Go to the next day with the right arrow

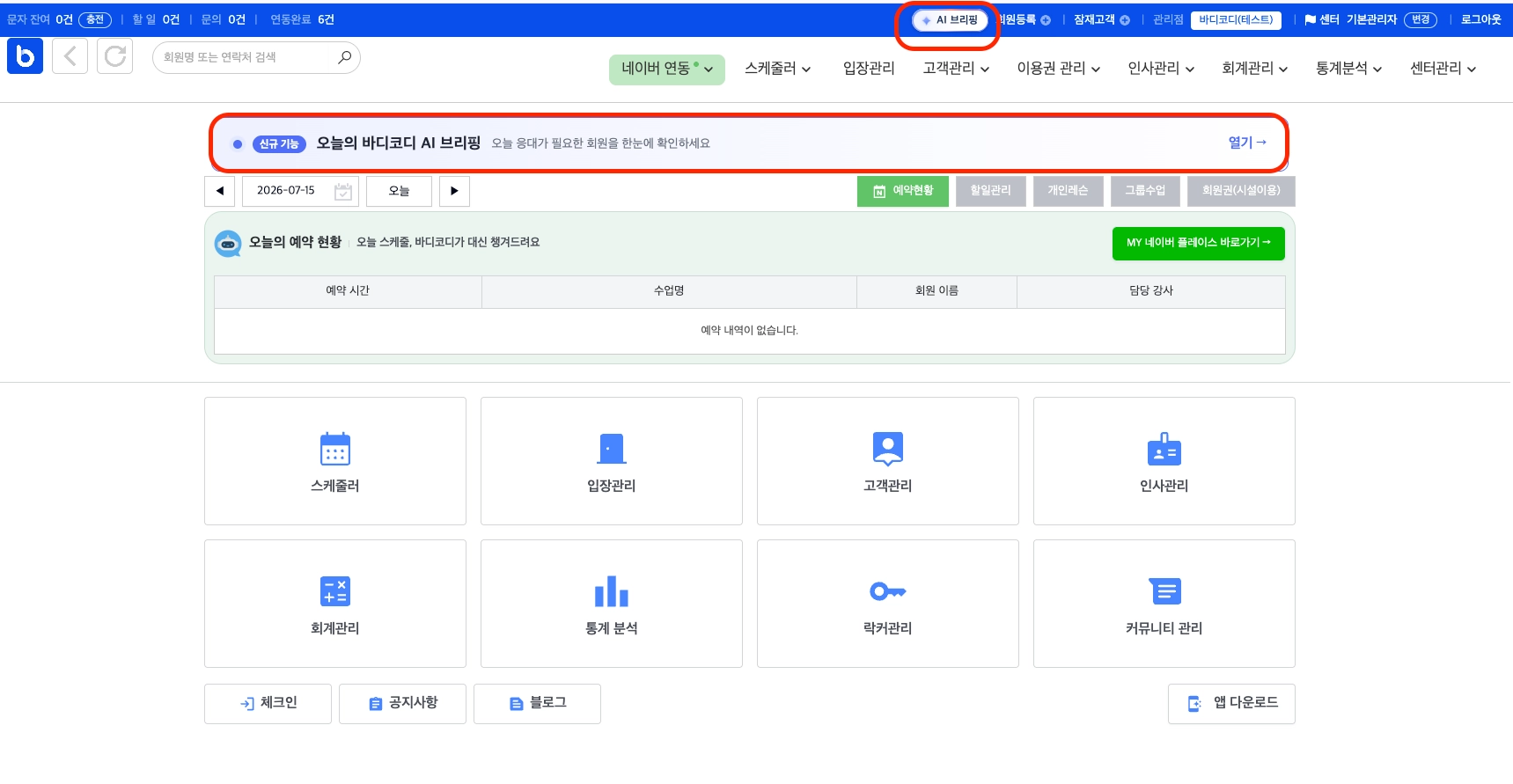click(x=454, y=191)
